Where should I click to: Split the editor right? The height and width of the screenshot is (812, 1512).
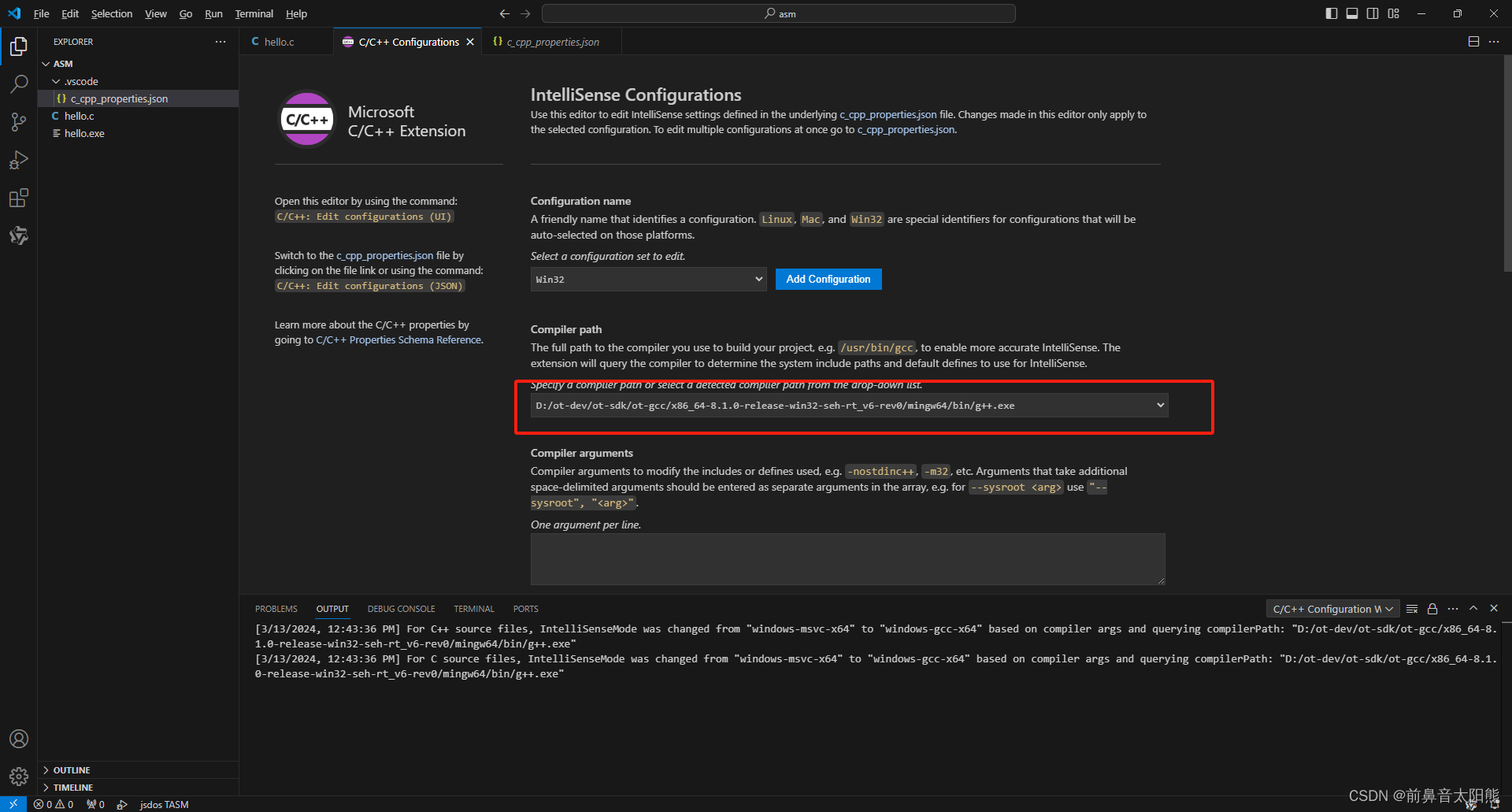coord(1473,42)
